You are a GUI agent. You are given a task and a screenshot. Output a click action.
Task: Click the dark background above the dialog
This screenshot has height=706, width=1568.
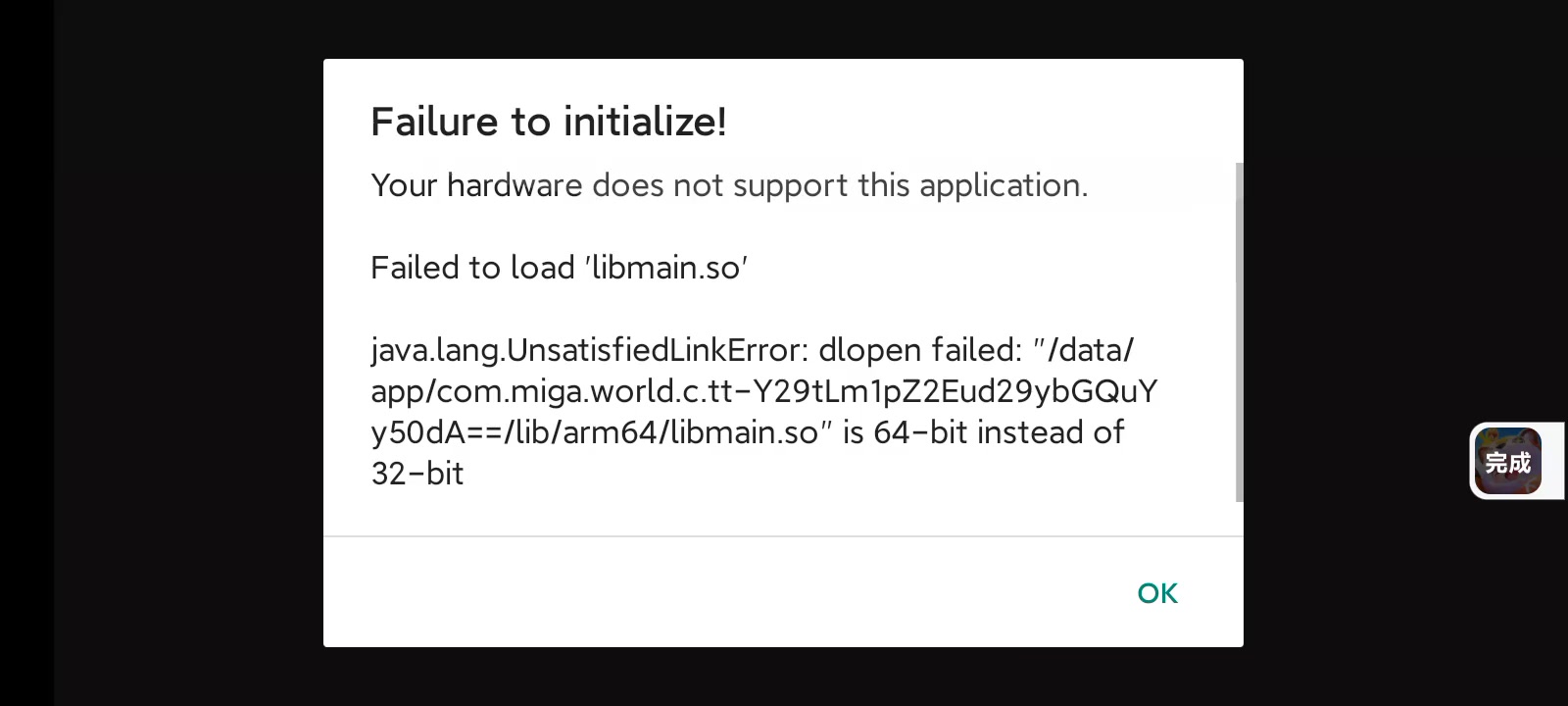point(784,27)
